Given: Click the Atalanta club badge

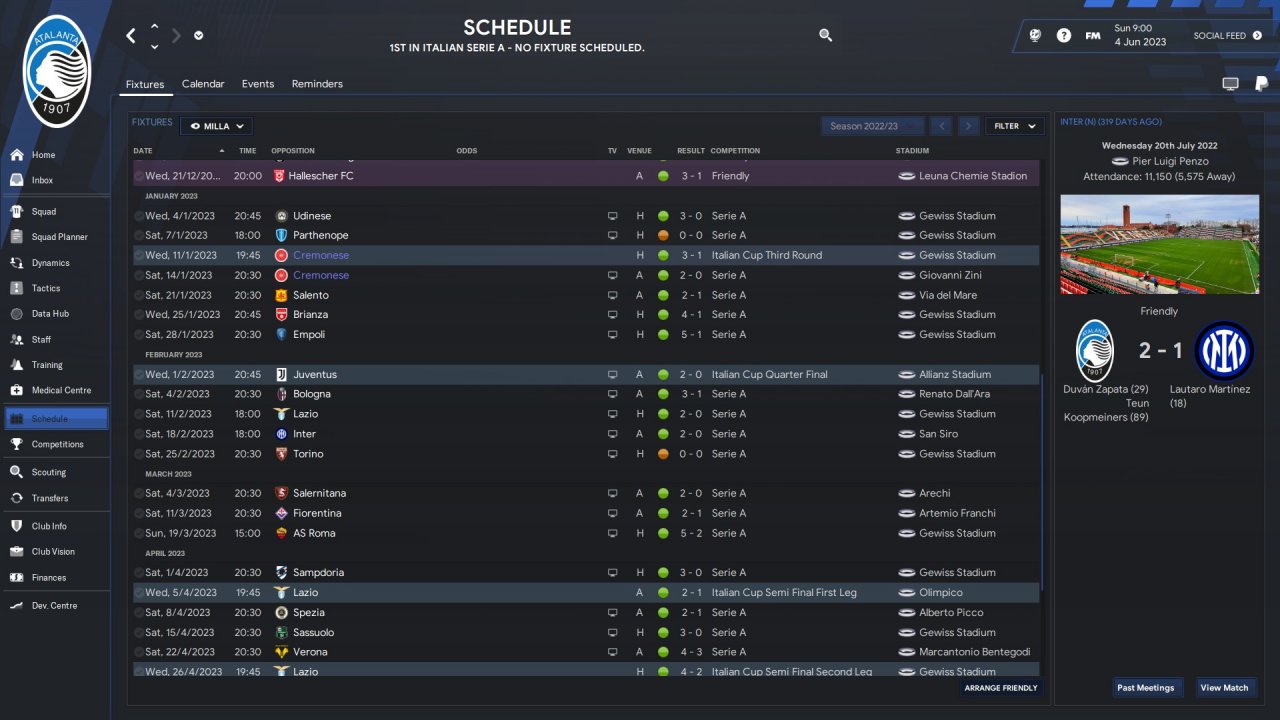Looking at the screenshot, I should point(57,71).
